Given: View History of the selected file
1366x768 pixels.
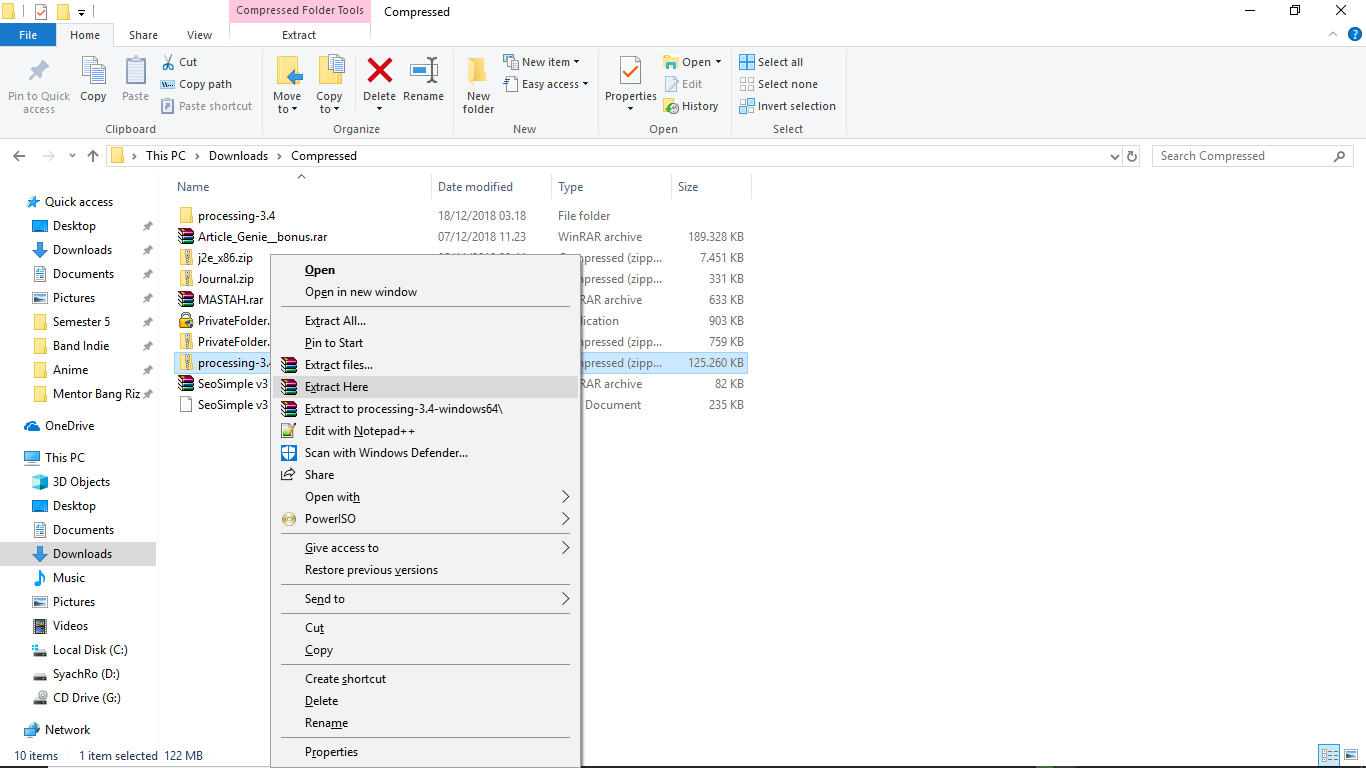Looking at the screenshot, I should [693, 106].
